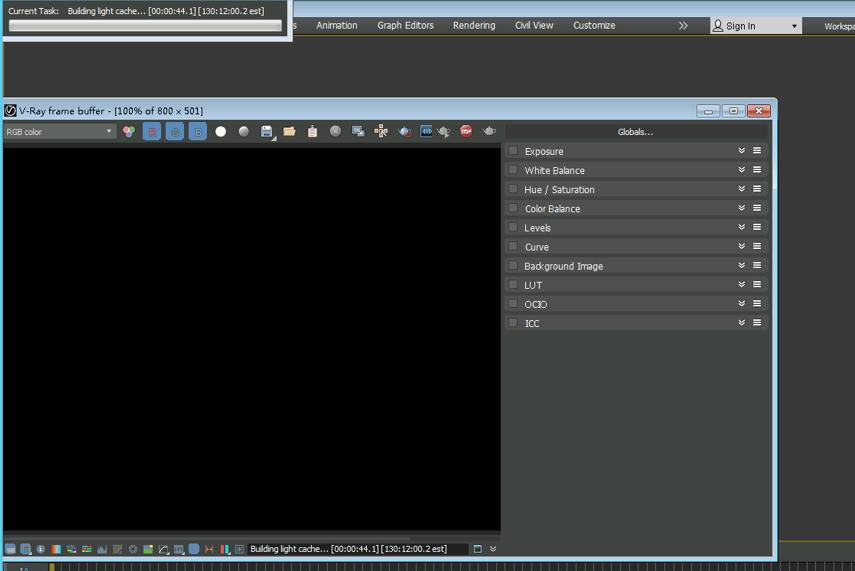Click the clear image clipboard icon

(312, 132)
